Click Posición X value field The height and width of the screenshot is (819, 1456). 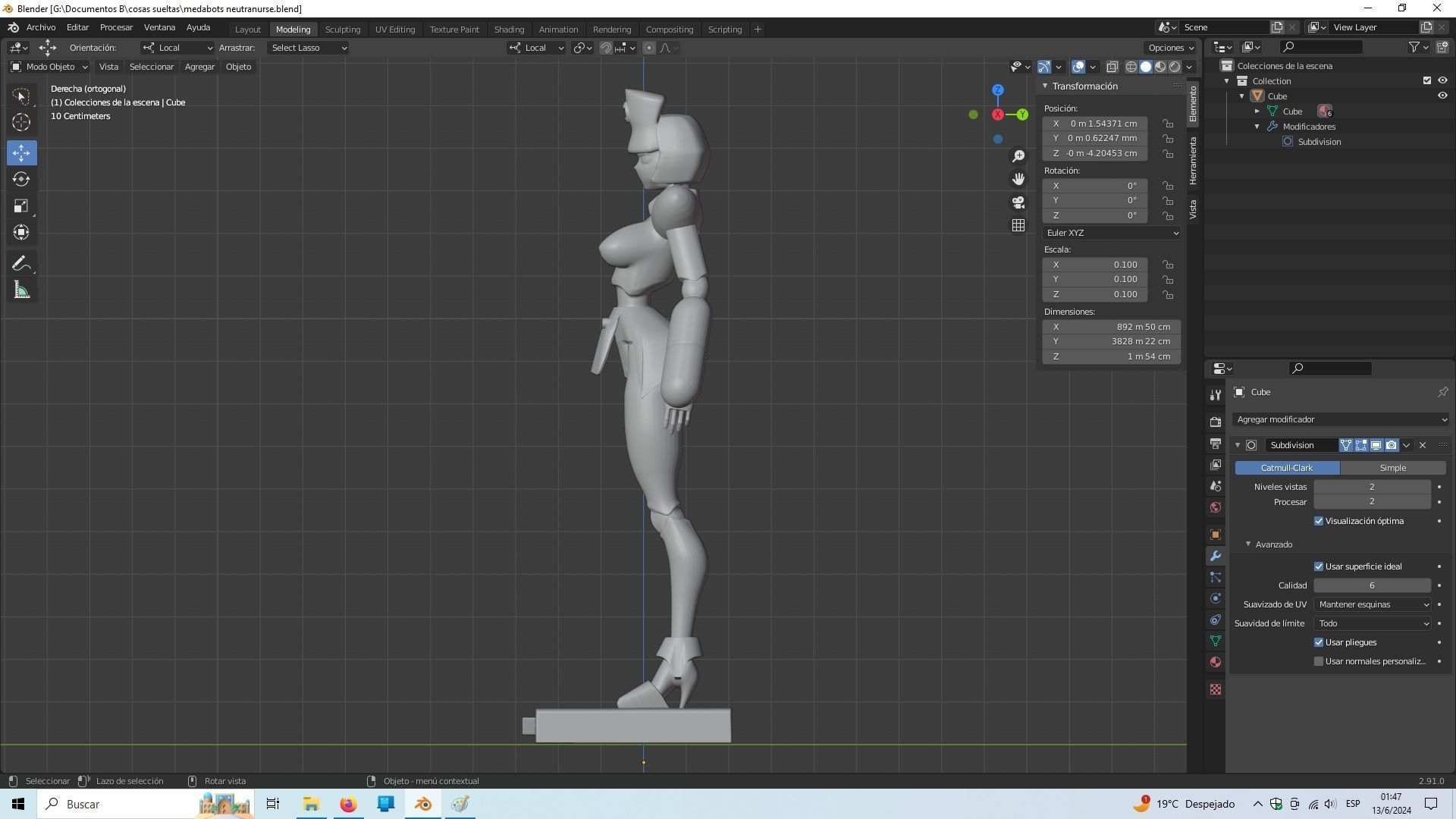pos(1096,124)
